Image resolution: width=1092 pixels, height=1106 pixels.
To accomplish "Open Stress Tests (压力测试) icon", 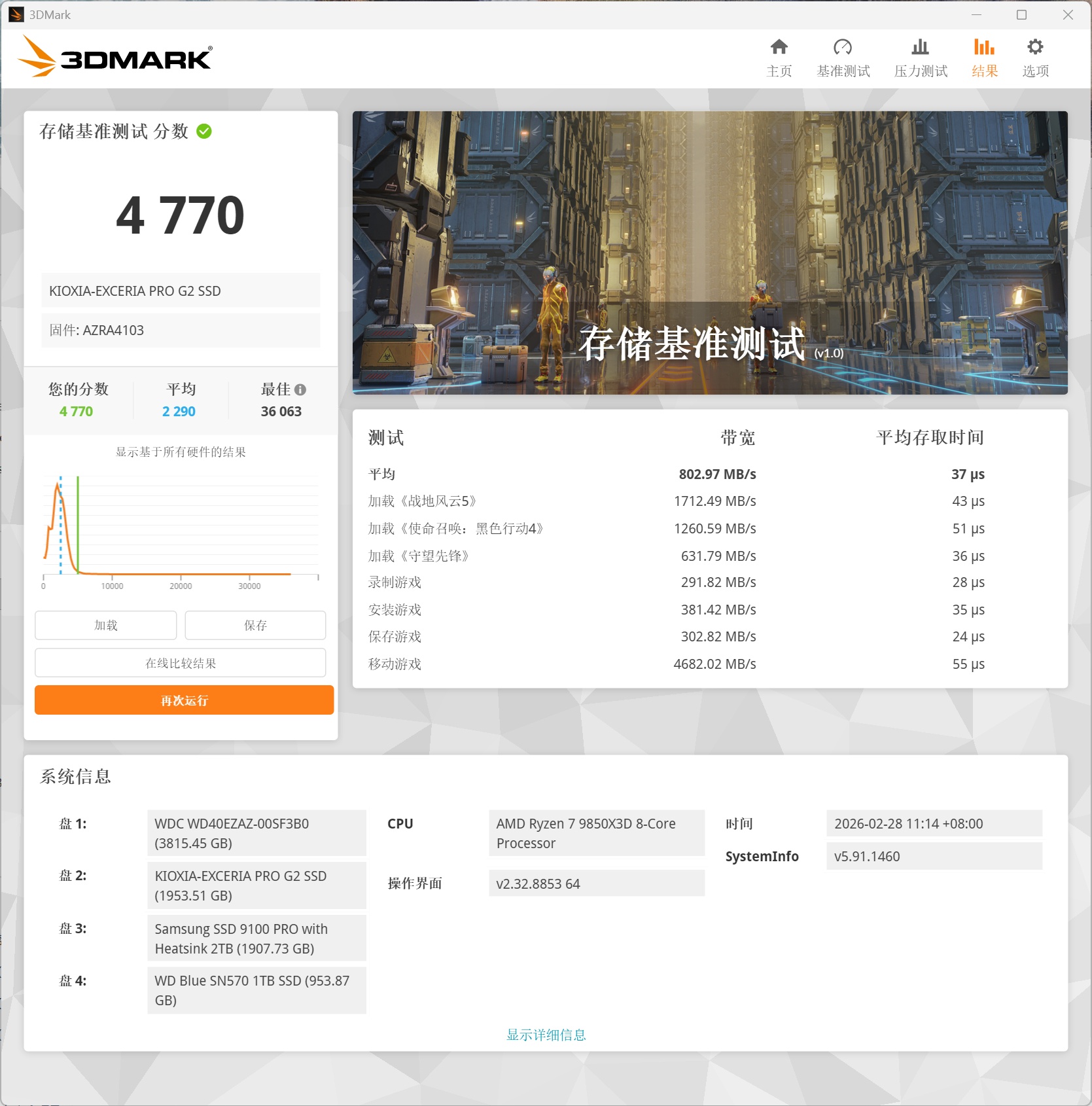I will pos(920,48).
